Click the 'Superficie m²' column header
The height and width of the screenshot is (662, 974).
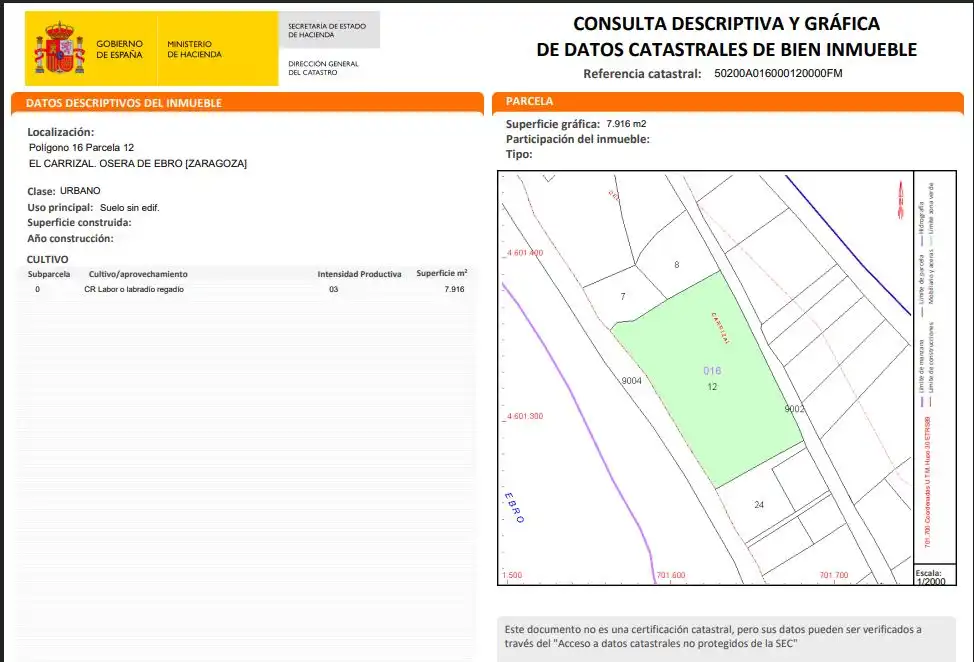click(x=442, y=273)
